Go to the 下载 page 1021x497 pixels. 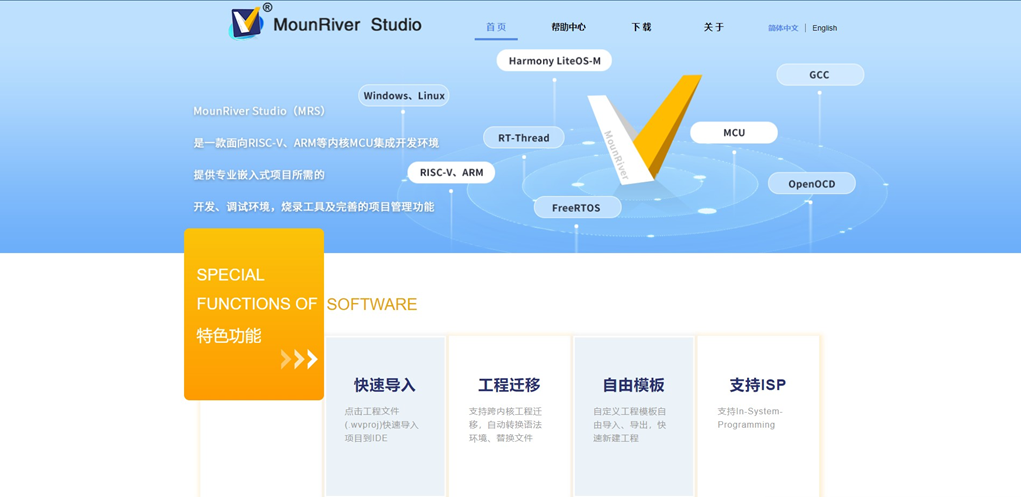coord(641,27)
